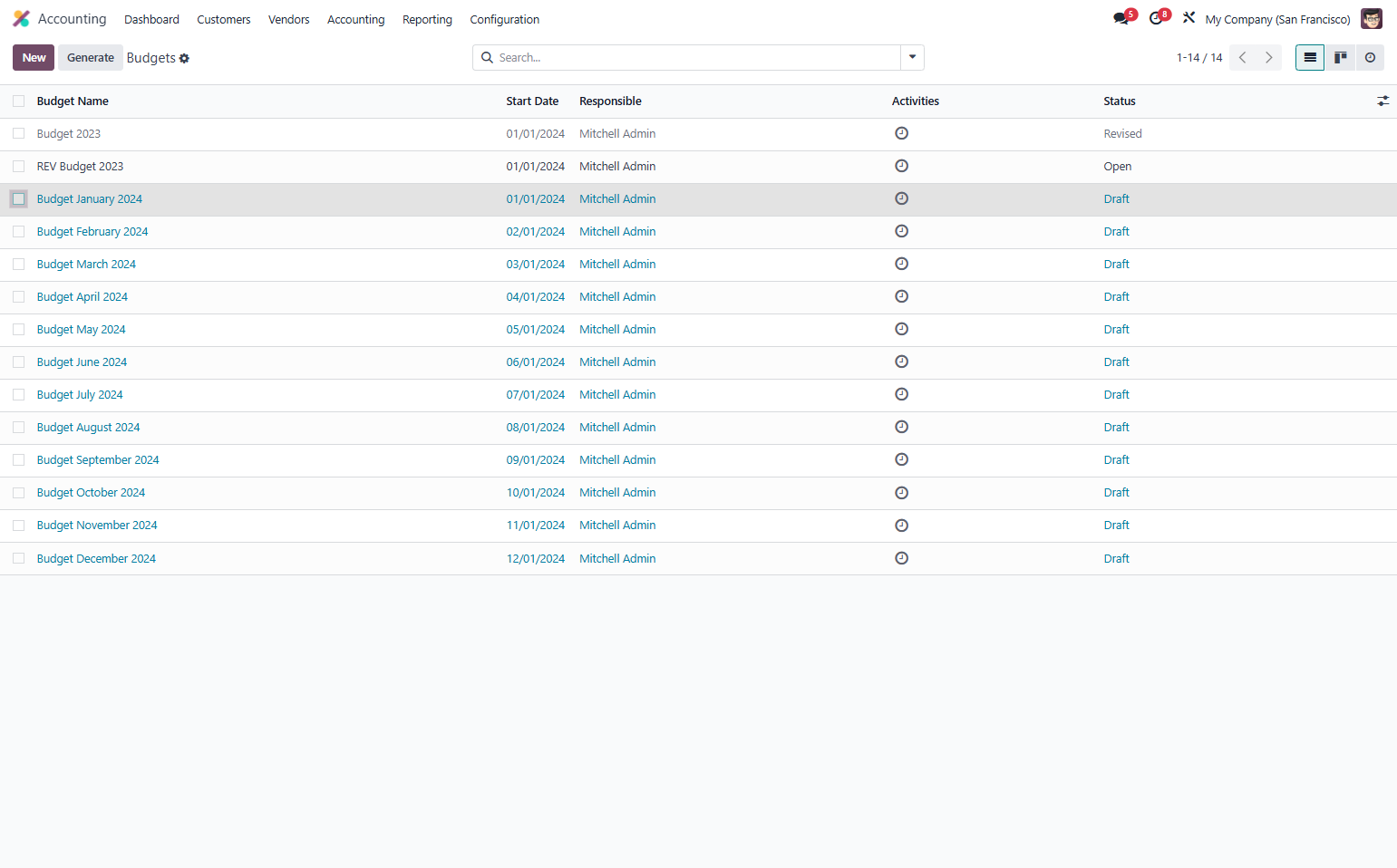Check the Budget August 2024 row checkbox
This screenshot has height=868, width=1397.
[x=18, y=427]
